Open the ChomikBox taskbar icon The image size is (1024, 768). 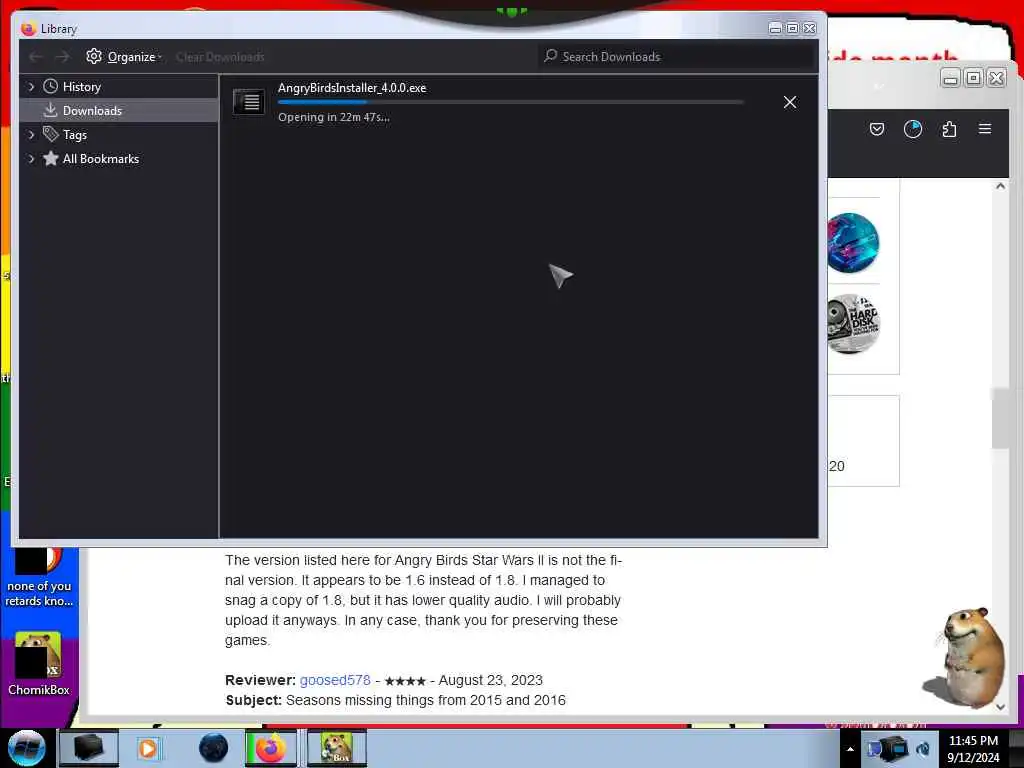(336, 748)
